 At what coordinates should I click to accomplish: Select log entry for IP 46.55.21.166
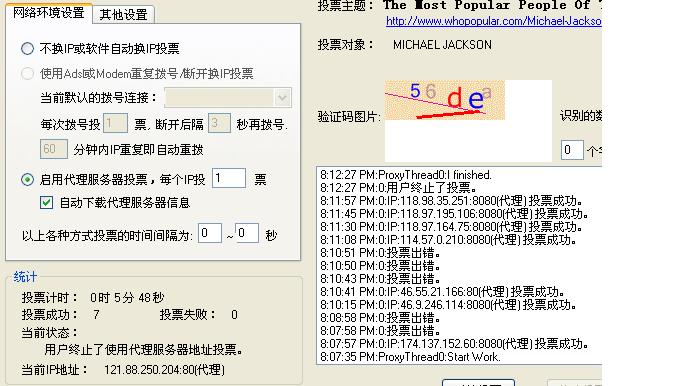(x=442, y=291)
